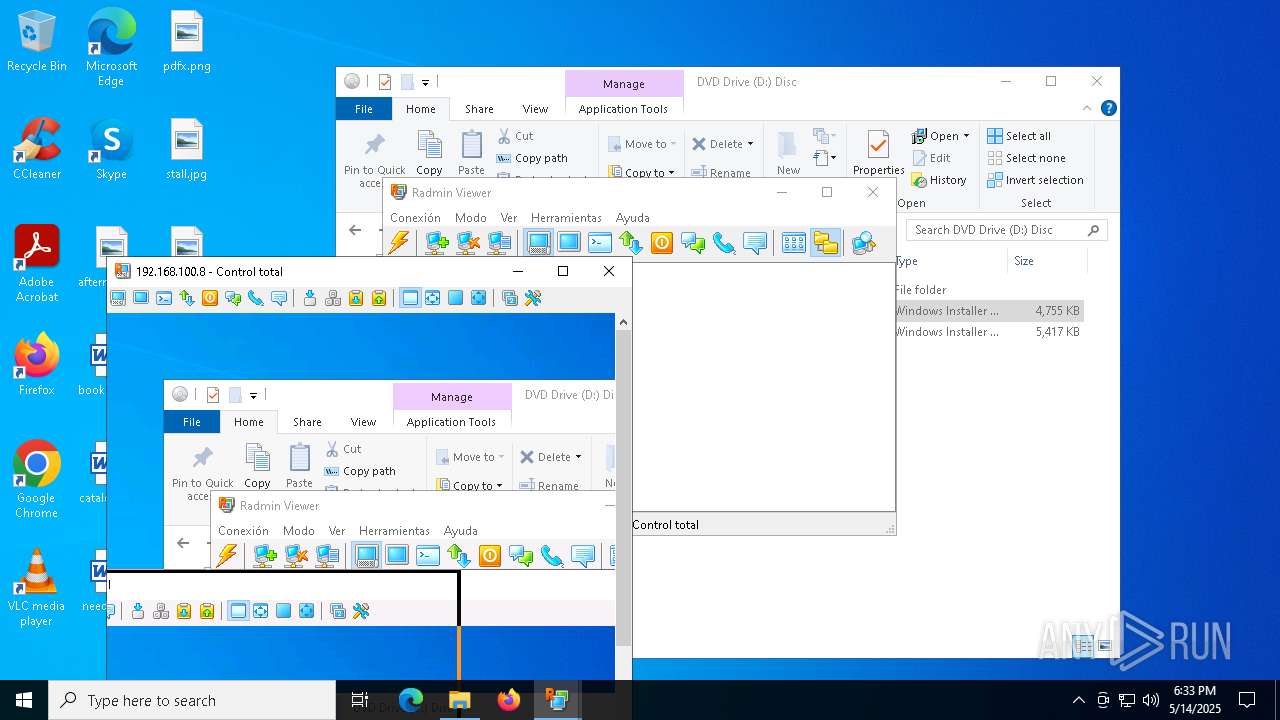This screenshot has height=720, width=1280.
Task: Select Full Control mode in the Radmin Viewer toolbar
Action: 538,243
